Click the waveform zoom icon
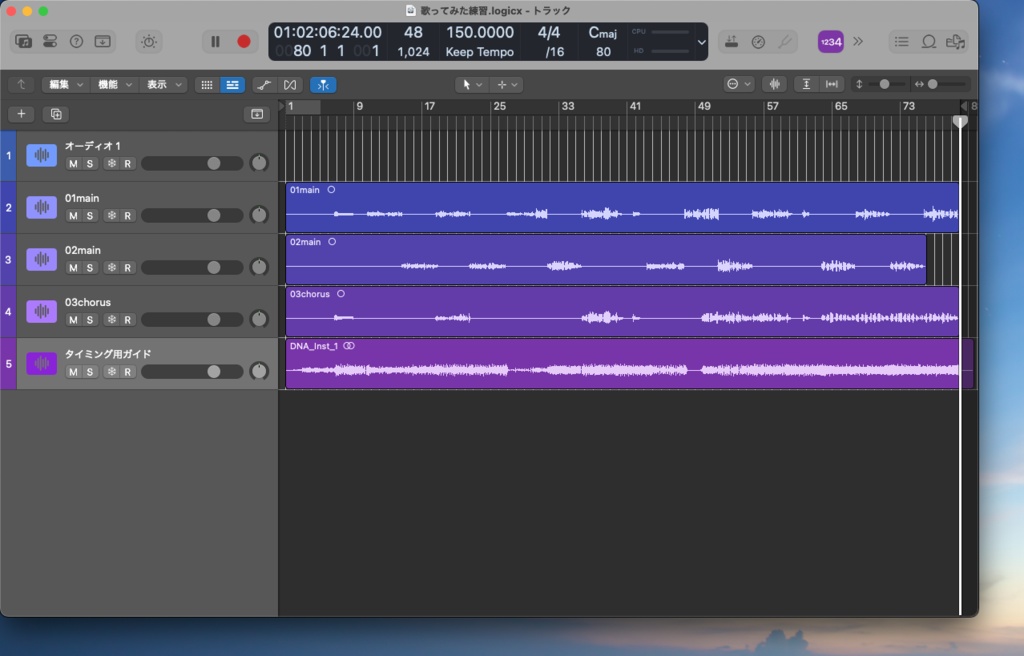The image size is (1024, 656). pos(775,84)
